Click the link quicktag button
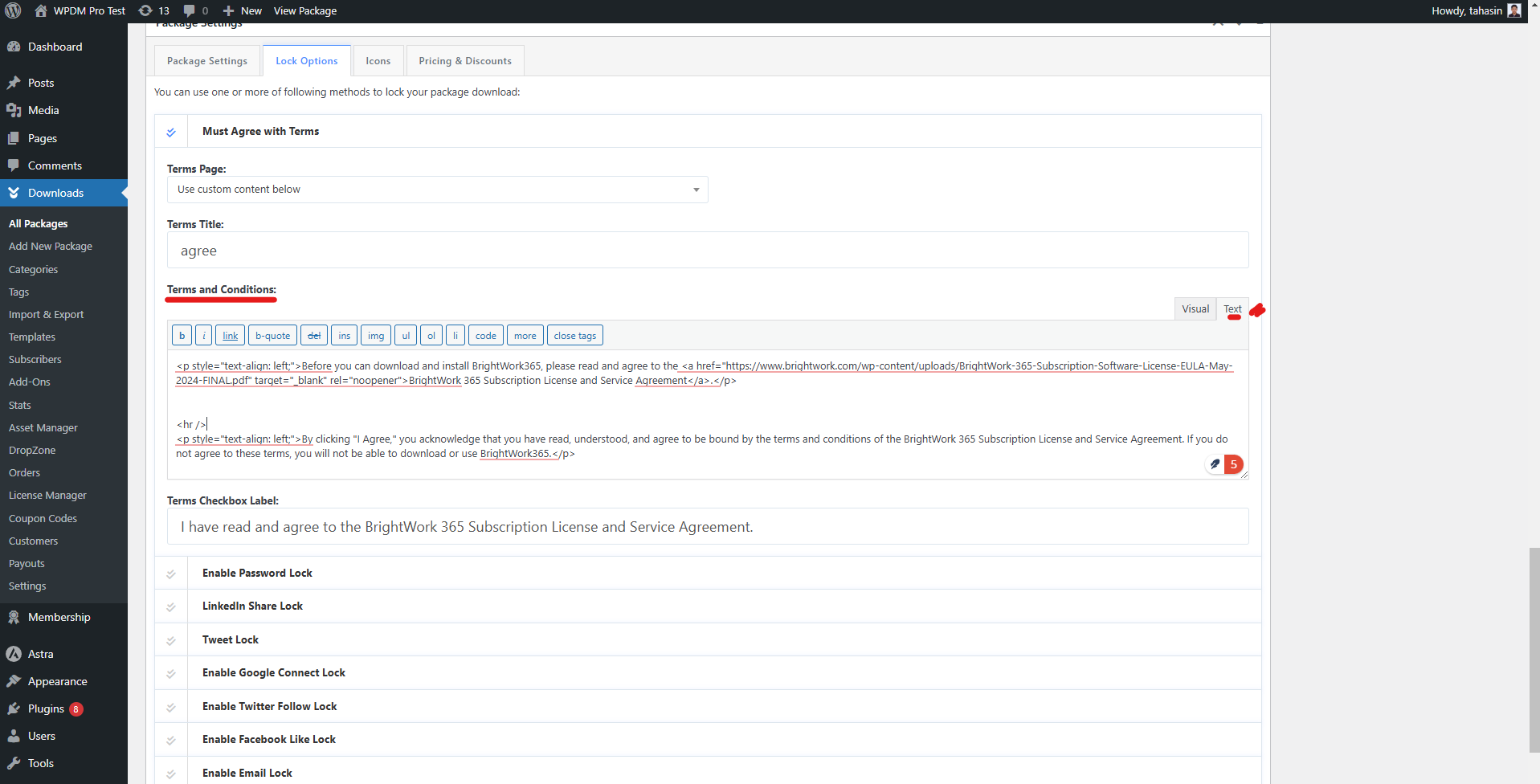Viewport: 1540px width, 784px height. coord(231,335)
